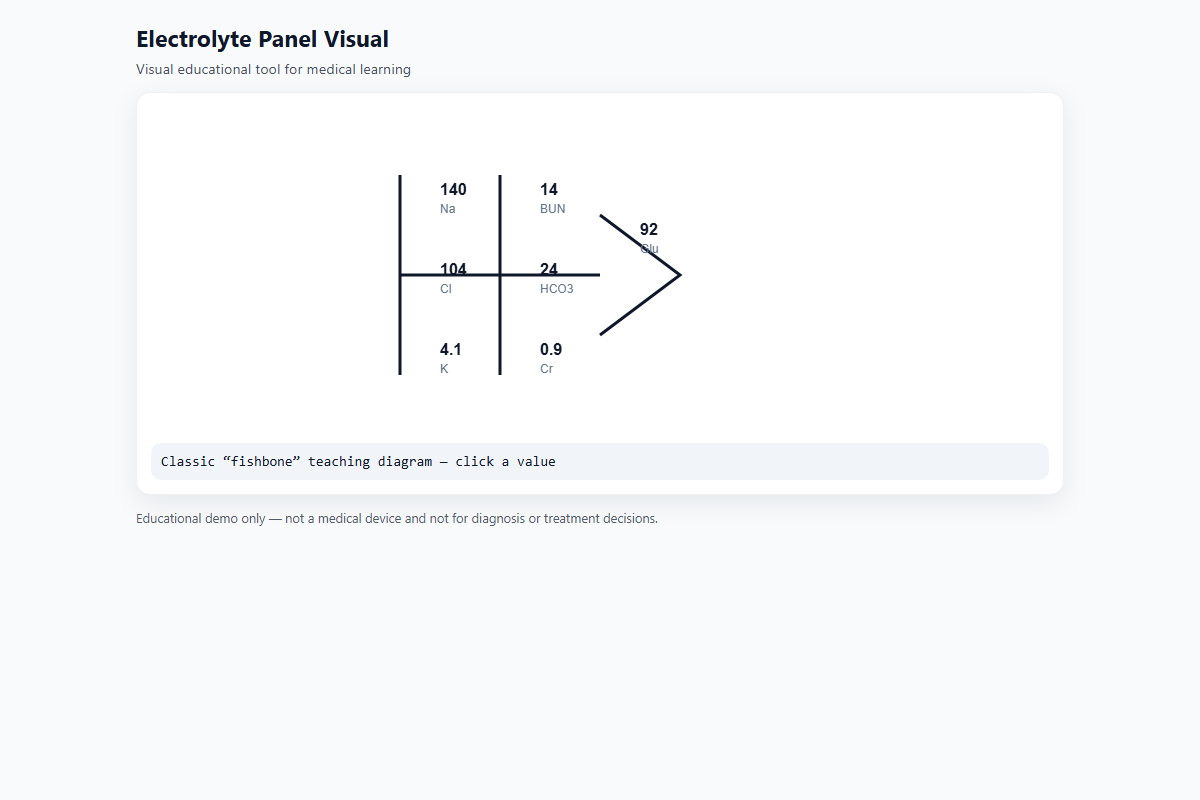Click the glucose value 92

click(x=649, y=230)
